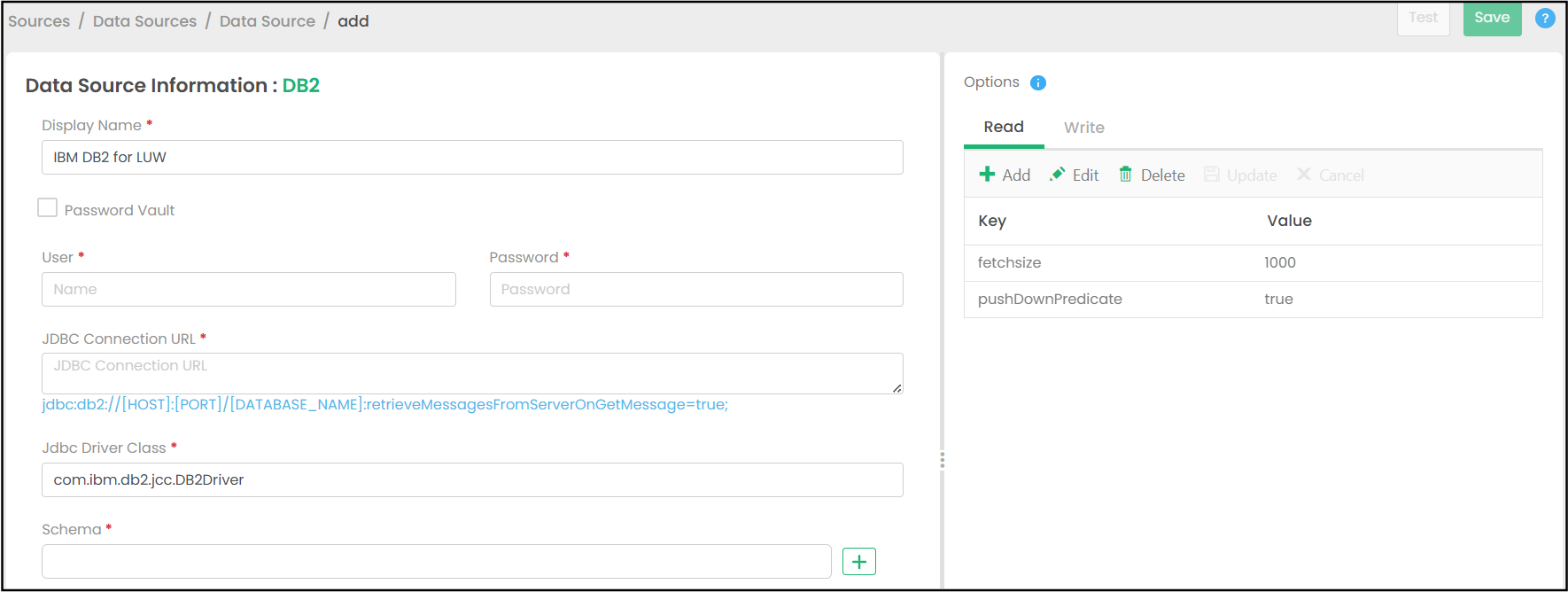Add a schema with the plus button
This screenshot has width=1568, height=592.
point(858,561)
